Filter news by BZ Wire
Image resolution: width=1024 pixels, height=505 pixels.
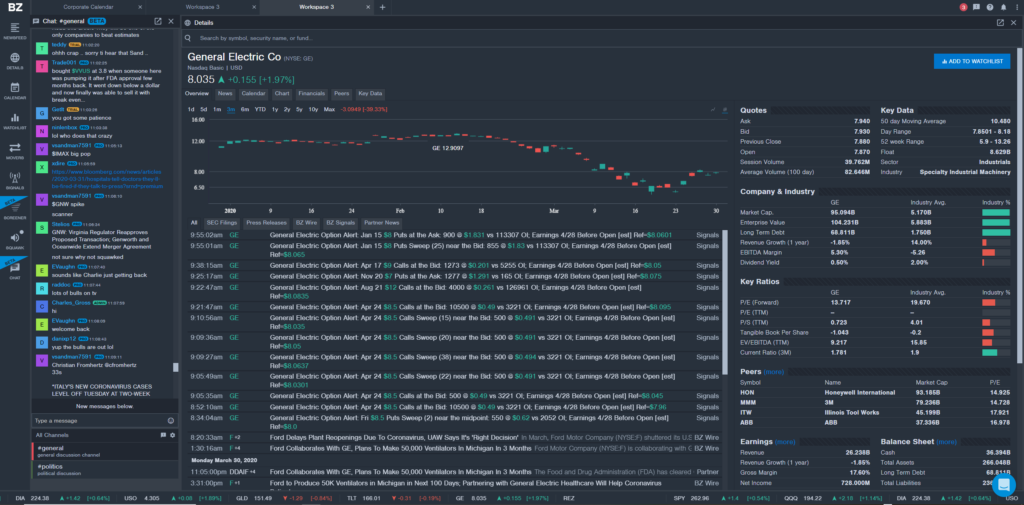(306, 223)
